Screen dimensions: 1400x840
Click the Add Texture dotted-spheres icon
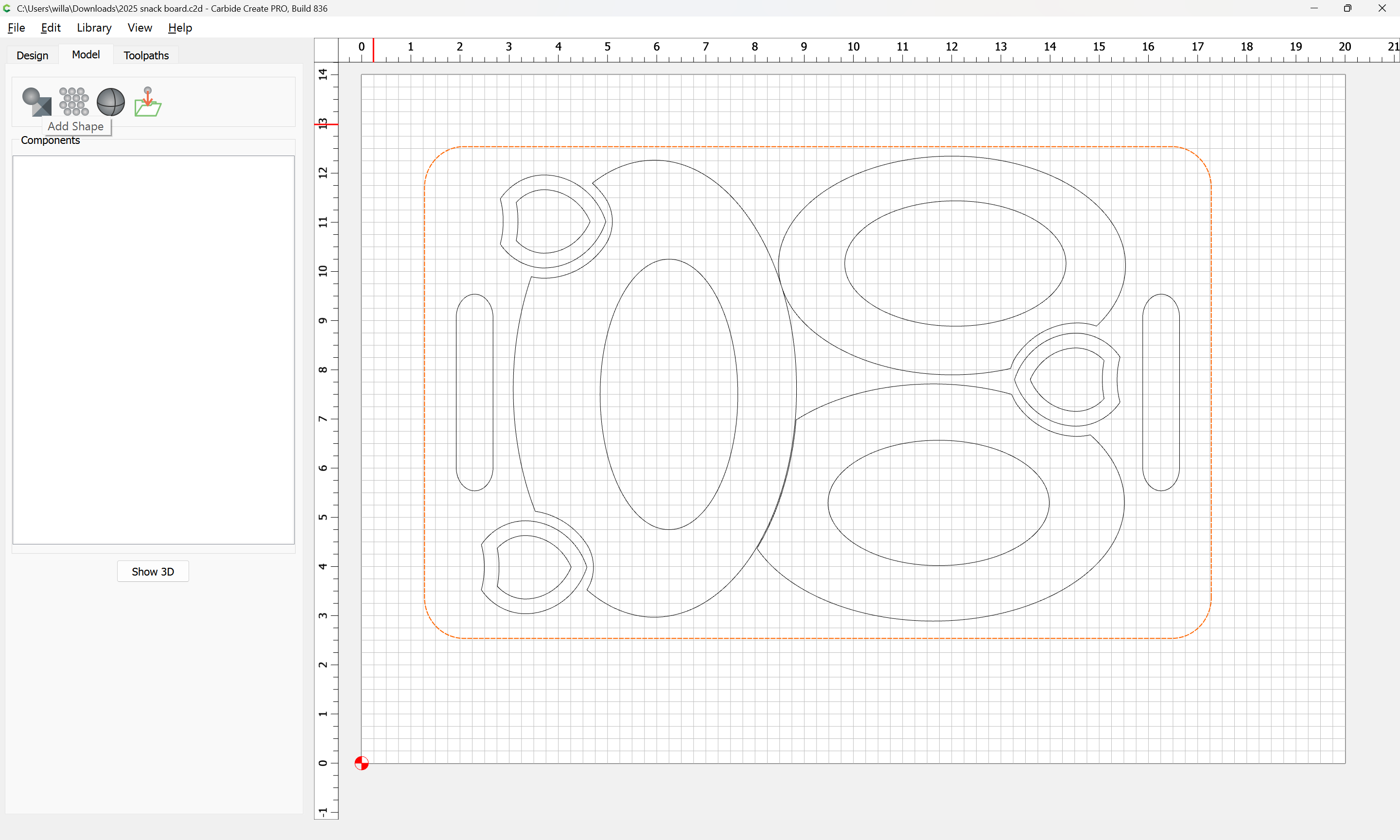(x=73, y=101)
